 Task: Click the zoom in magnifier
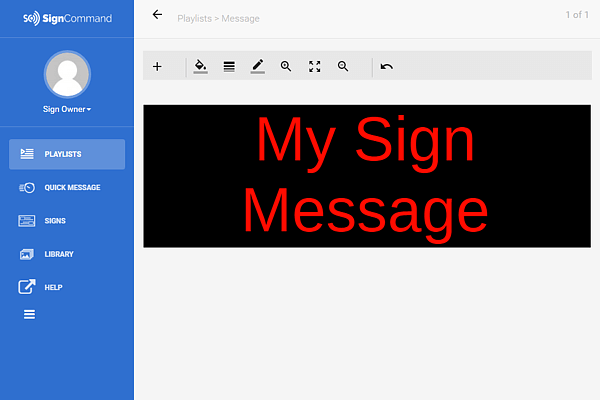point(286,66)
